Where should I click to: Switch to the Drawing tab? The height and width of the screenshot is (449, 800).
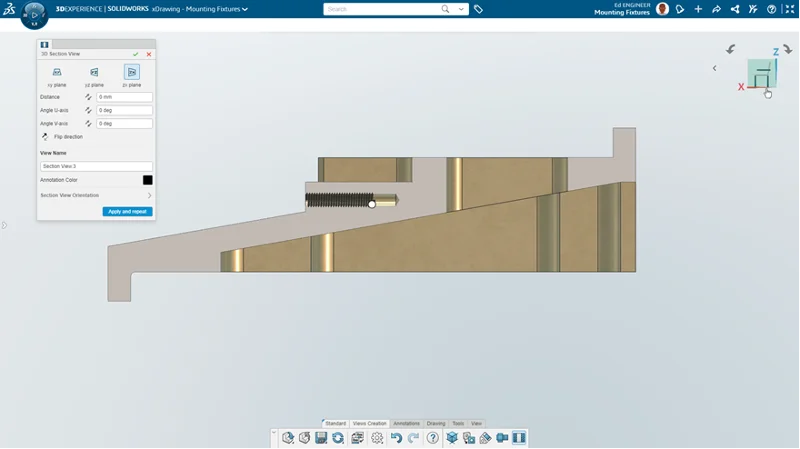tap(436, 424)
